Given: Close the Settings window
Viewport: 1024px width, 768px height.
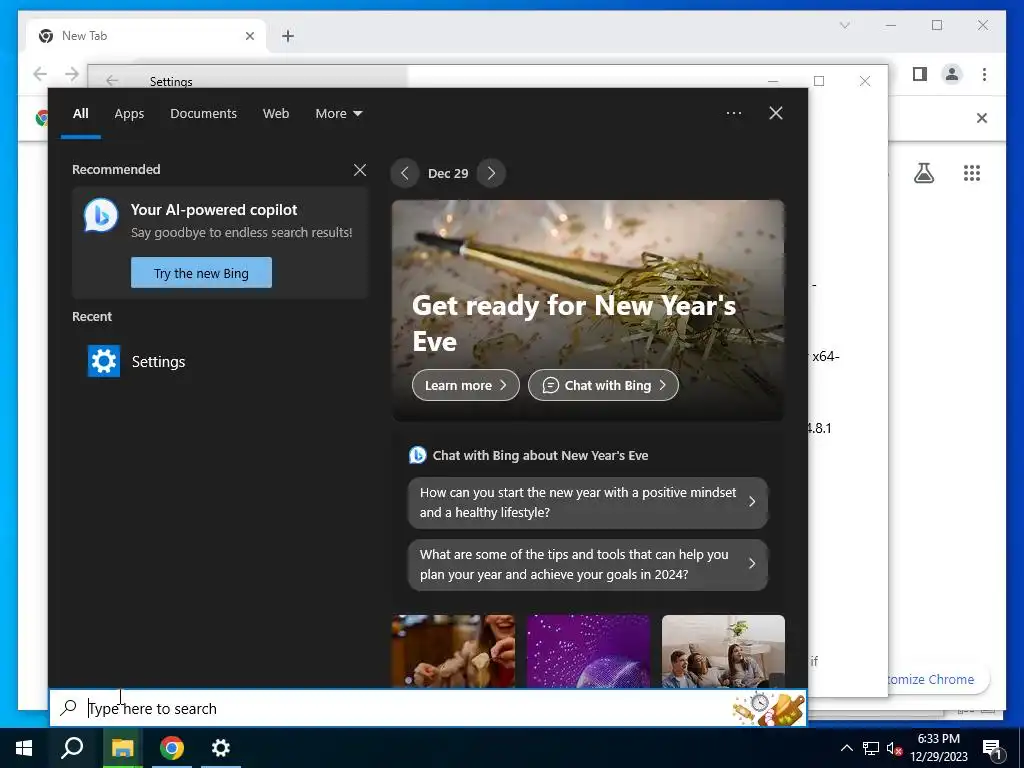Looking at the screenshot, I should pos(865,81).
